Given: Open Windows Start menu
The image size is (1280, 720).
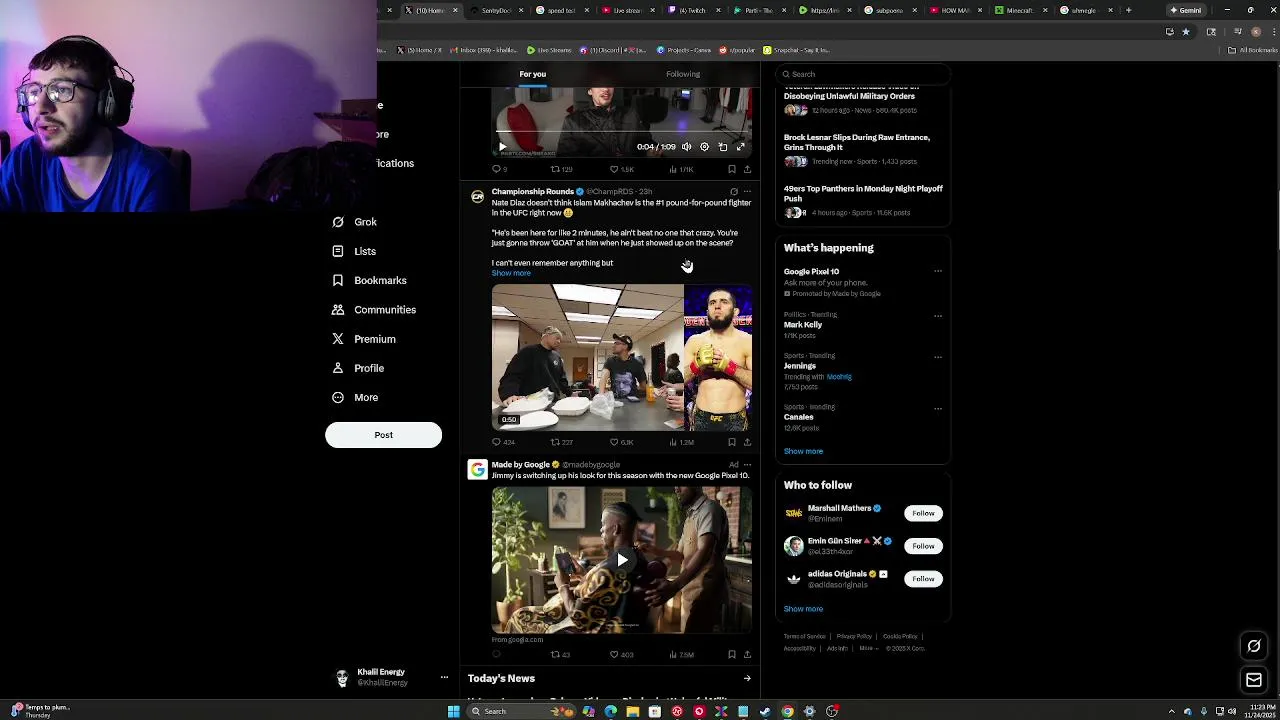Looking at the screenshot, I should [x=454, y=711].
